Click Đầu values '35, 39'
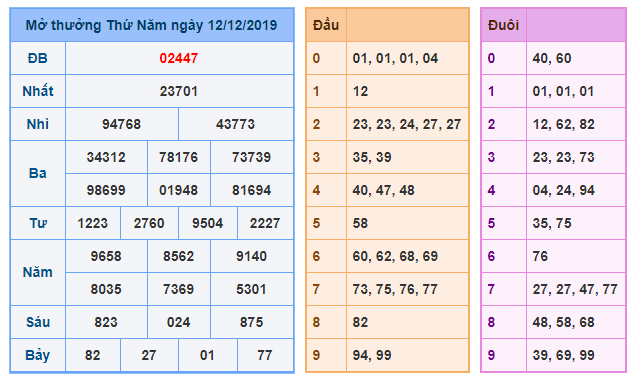 point(372,157)
